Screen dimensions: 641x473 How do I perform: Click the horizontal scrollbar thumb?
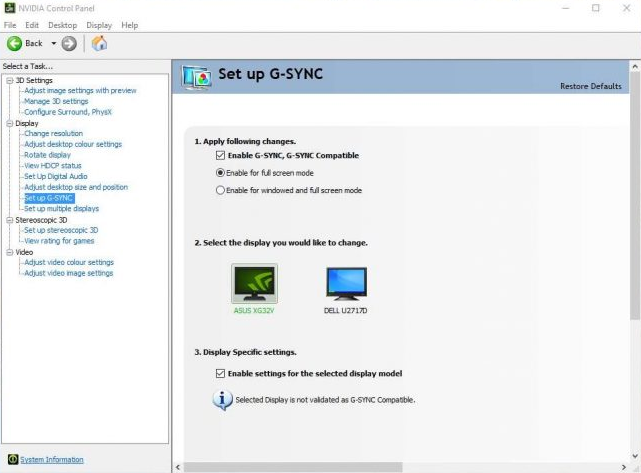293,467
